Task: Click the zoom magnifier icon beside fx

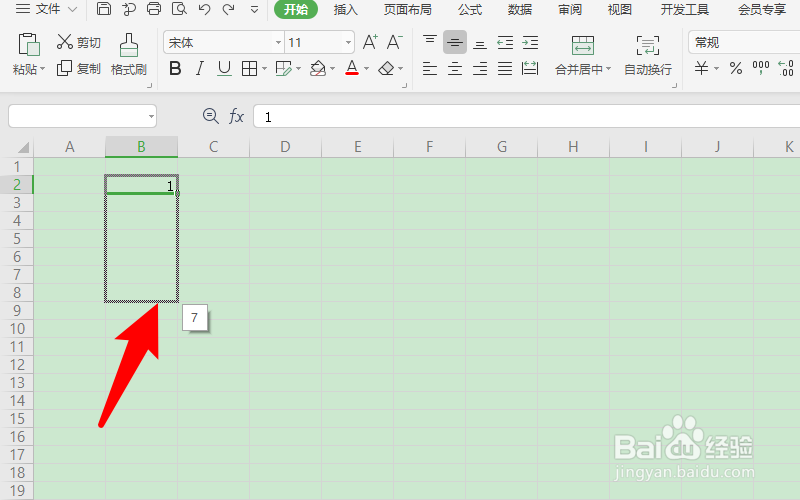Action: point(210,116)
